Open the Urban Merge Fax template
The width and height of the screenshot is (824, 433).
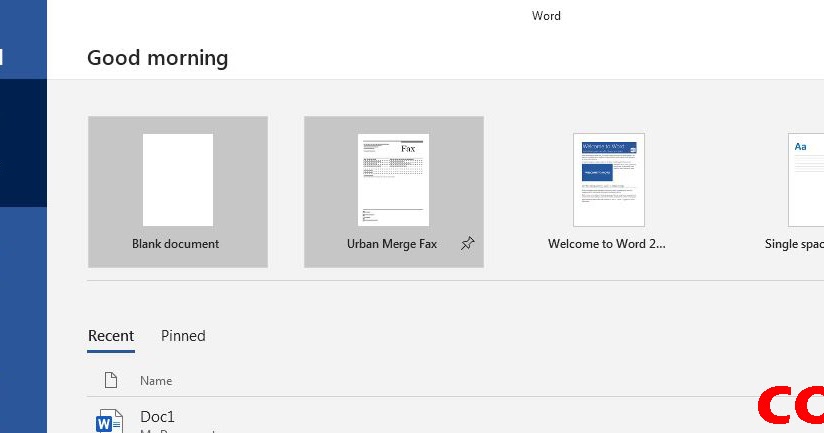[394, 192]
